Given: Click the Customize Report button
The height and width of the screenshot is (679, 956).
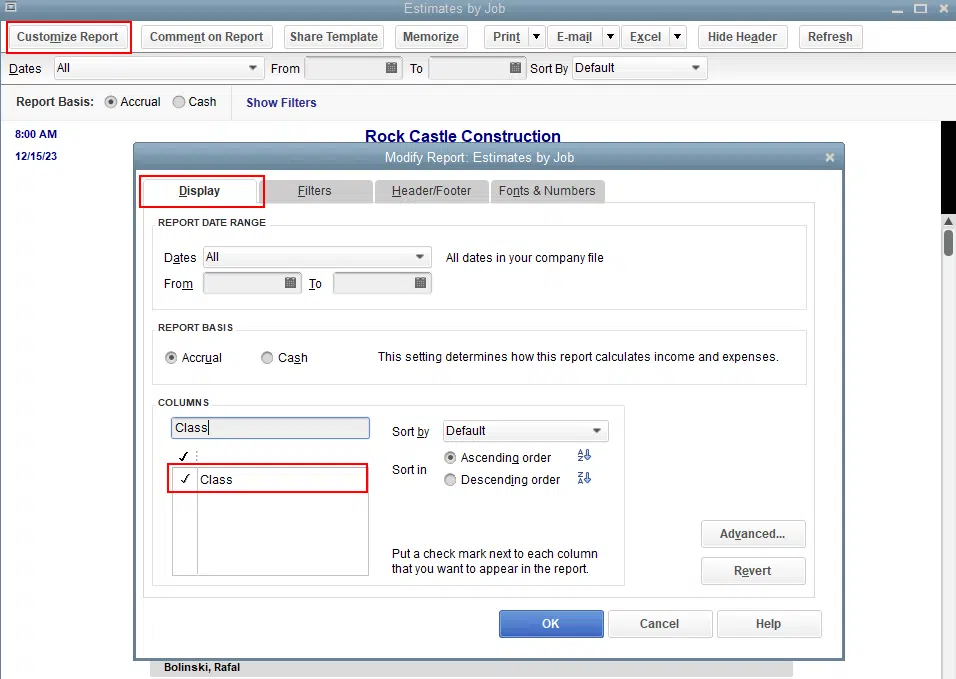Looking at the screenshot, I should tap(68, 37).
